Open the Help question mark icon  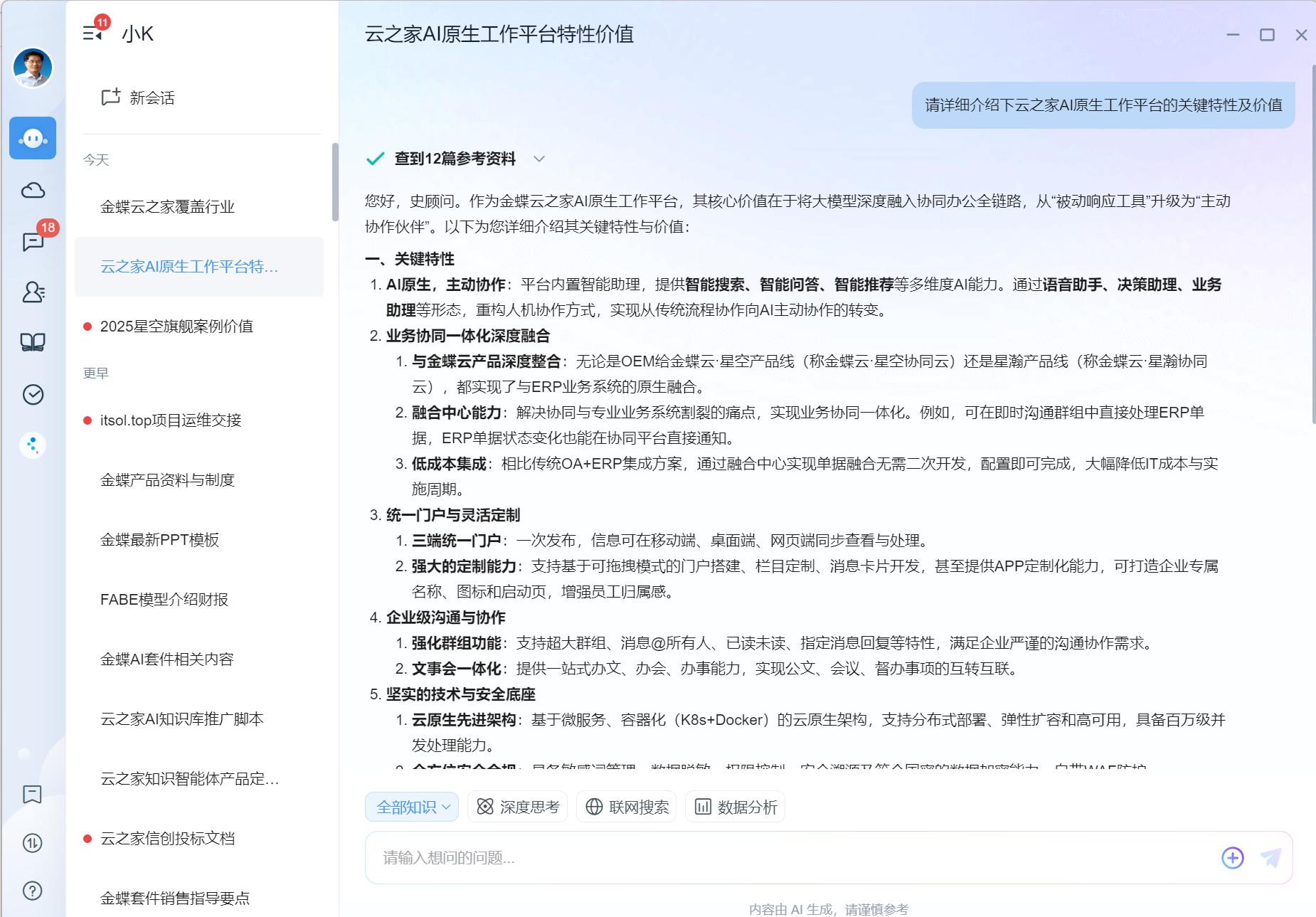click(x=33, y=890)
